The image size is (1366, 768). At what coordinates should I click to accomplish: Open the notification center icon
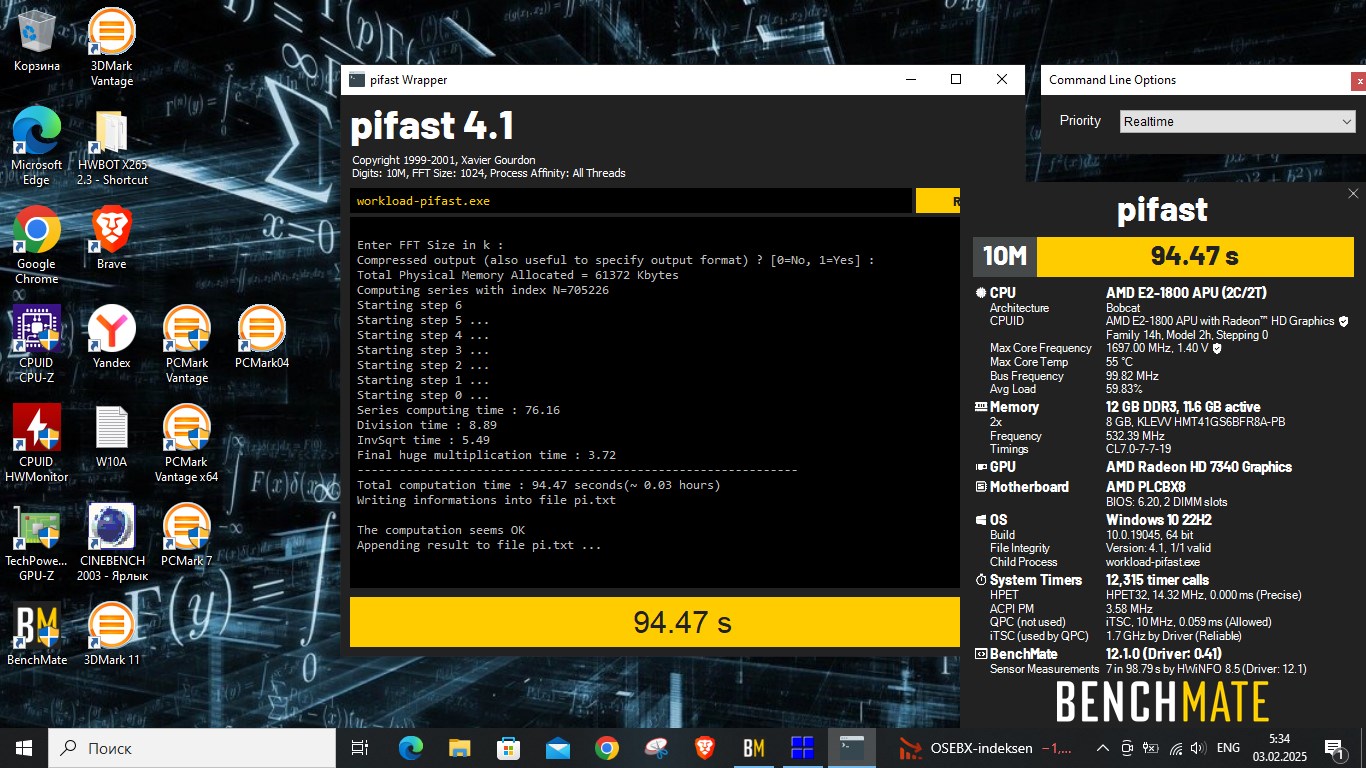pyautogui.click(x=1335, y=747)
